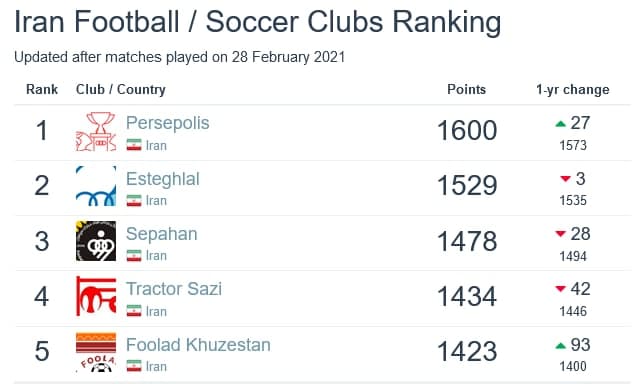Click the Persepolis club logo
This screenshot has height=384, width=636.
coord(96,131)
